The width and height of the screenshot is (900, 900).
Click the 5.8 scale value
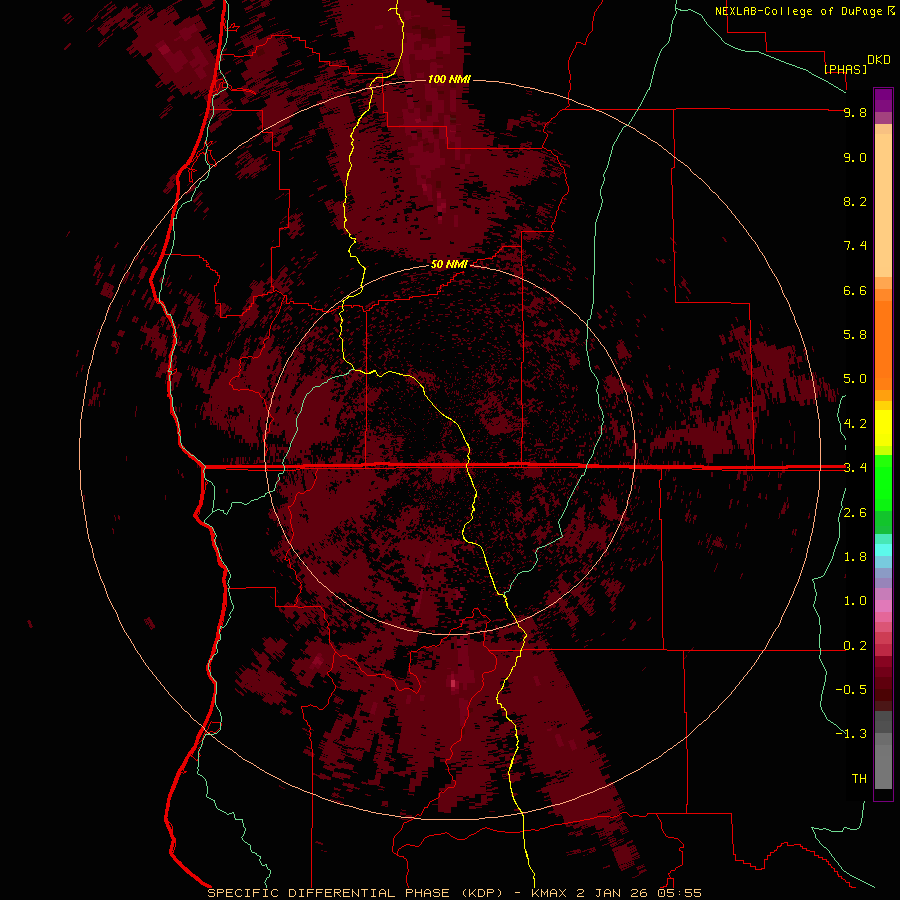pyautogui.click(x=855, y=335)
